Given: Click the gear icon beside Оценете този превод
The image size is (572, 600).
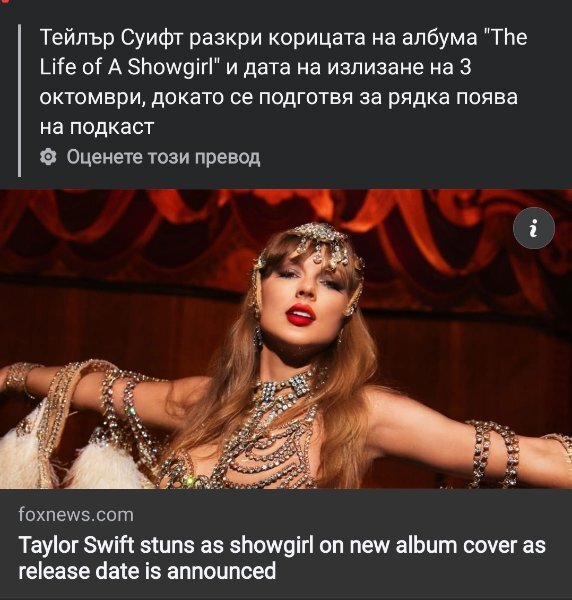Looking at the screenshot, I should [48, 157].
